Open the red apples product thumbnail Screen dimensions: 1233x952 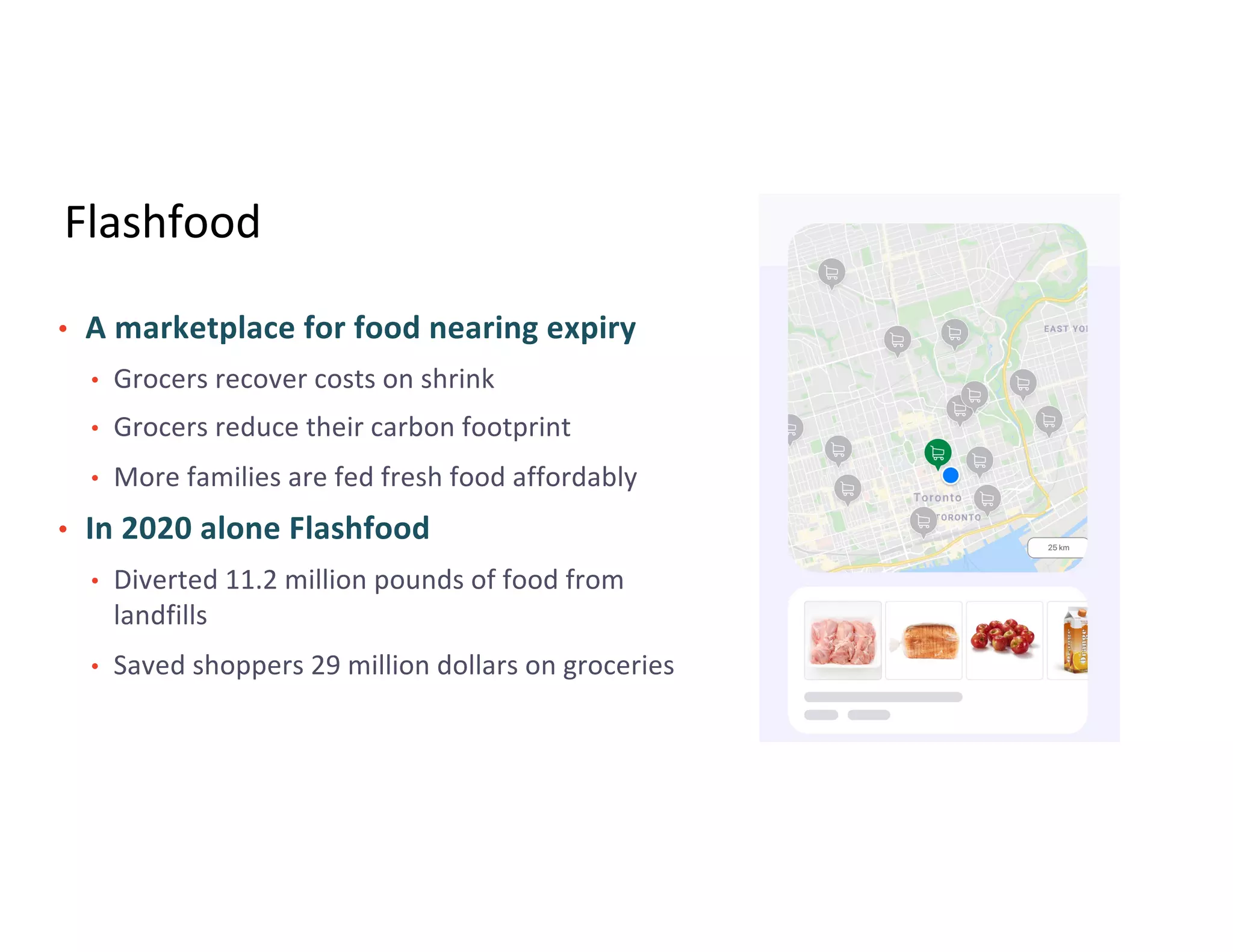point(1004,640)
